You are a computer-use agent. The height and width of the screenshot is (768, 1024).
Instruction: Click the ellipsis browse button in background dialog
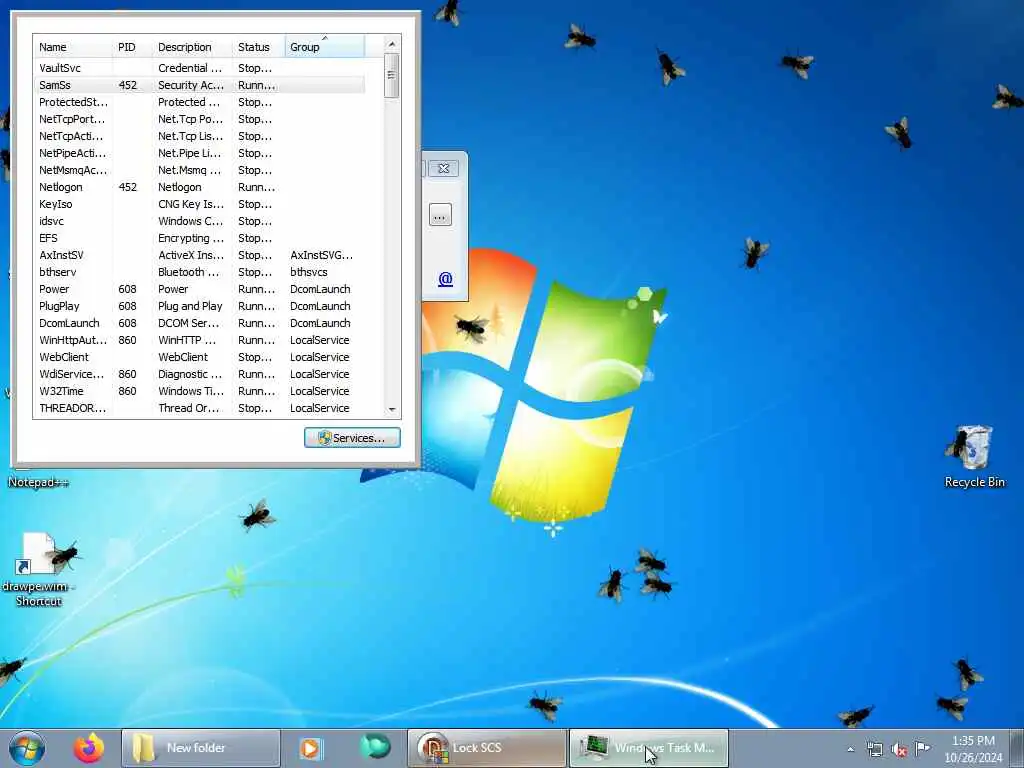pos(440,215)
